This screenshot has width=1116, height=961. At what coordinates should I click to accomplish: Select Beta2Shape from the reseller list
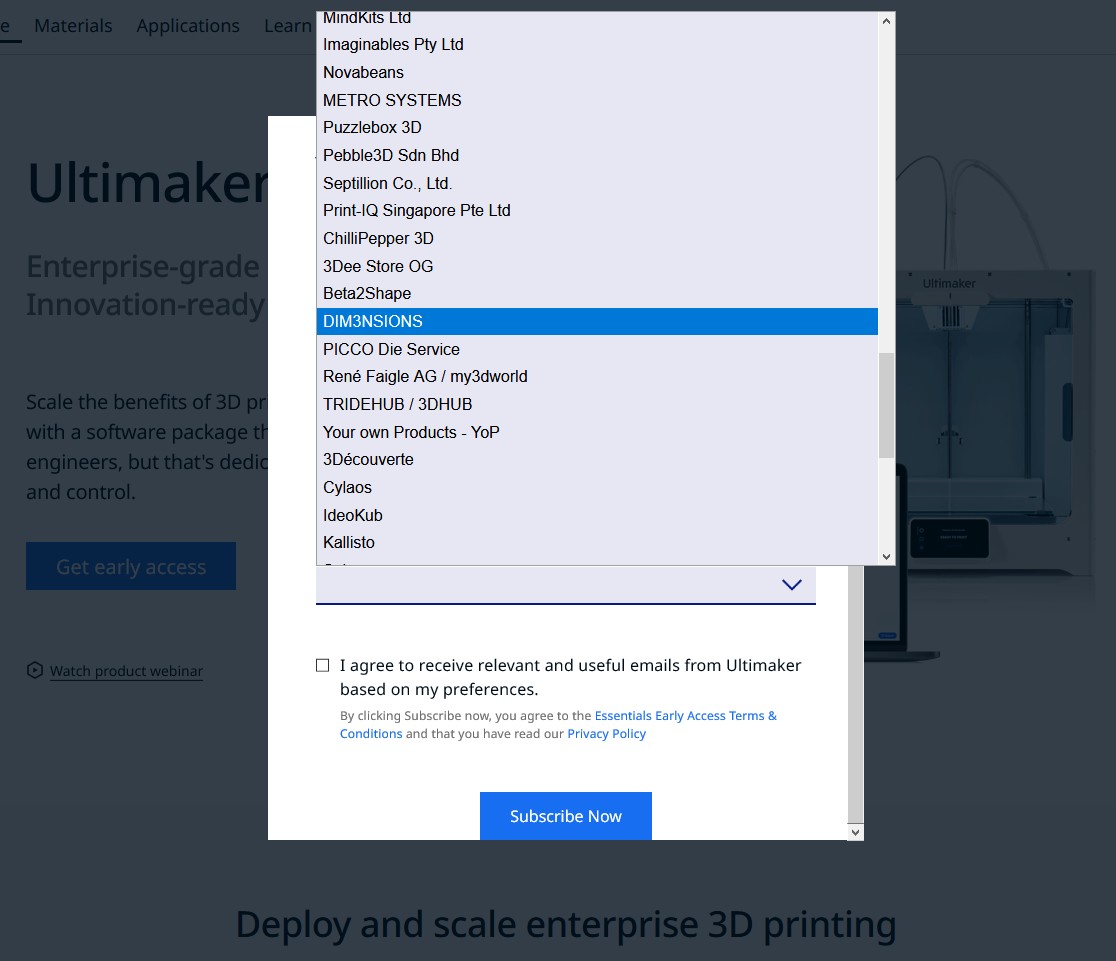[366, 293]
